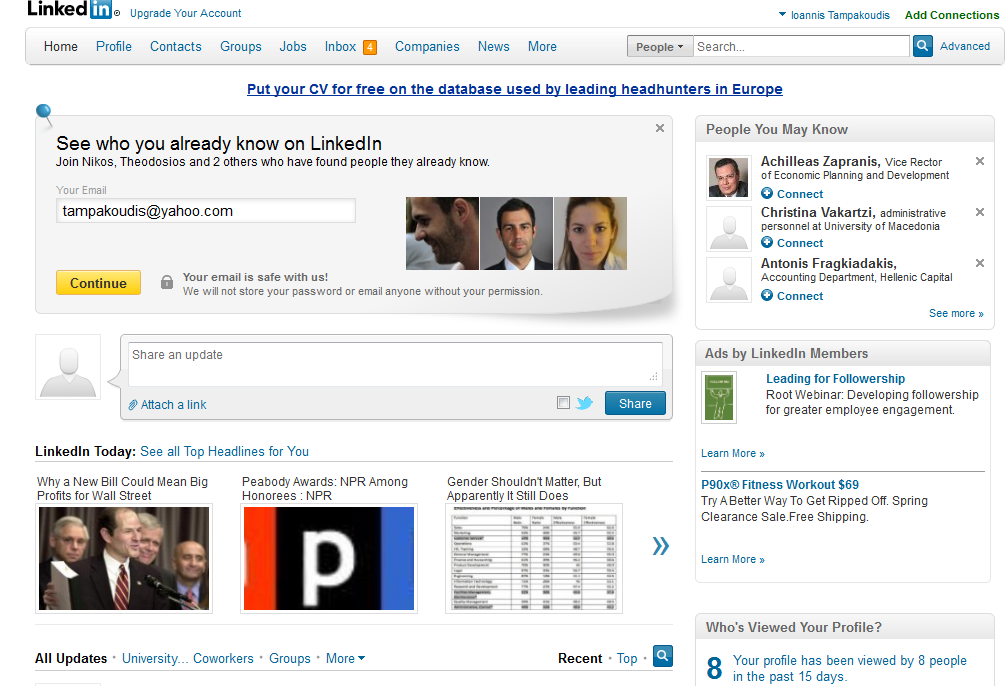Click the plus icon beside Achilleas Zapranis
The height and width of the screenshot is (686, 1007).
tap(767, 193)
